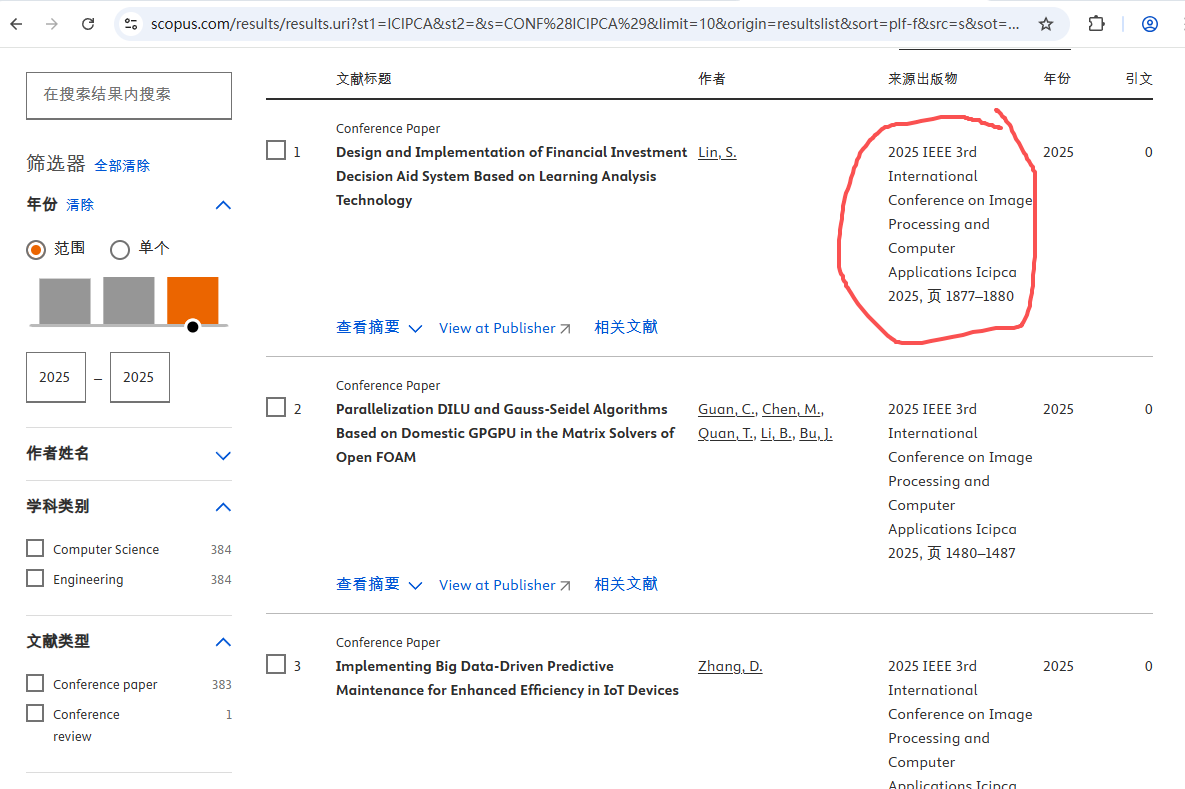Open the browser profile icon

(x=1150, y=24)
